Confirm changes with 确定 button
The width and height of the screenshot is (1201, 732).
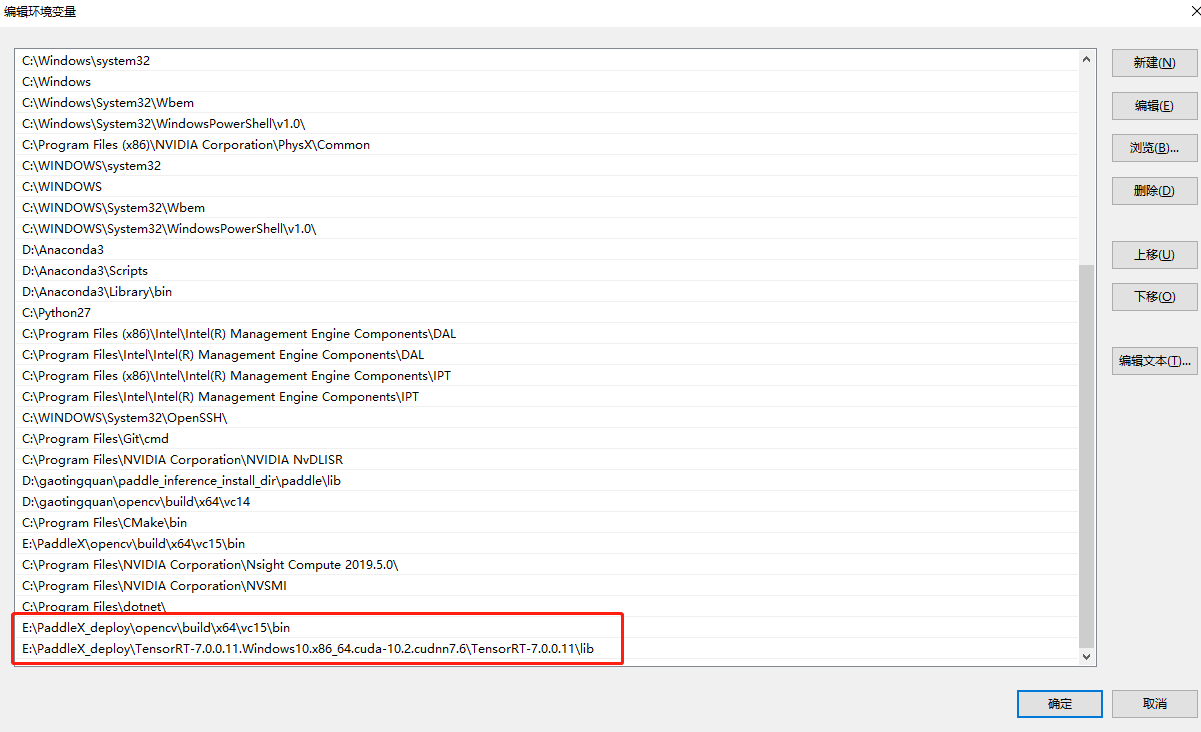(1059, 704)
